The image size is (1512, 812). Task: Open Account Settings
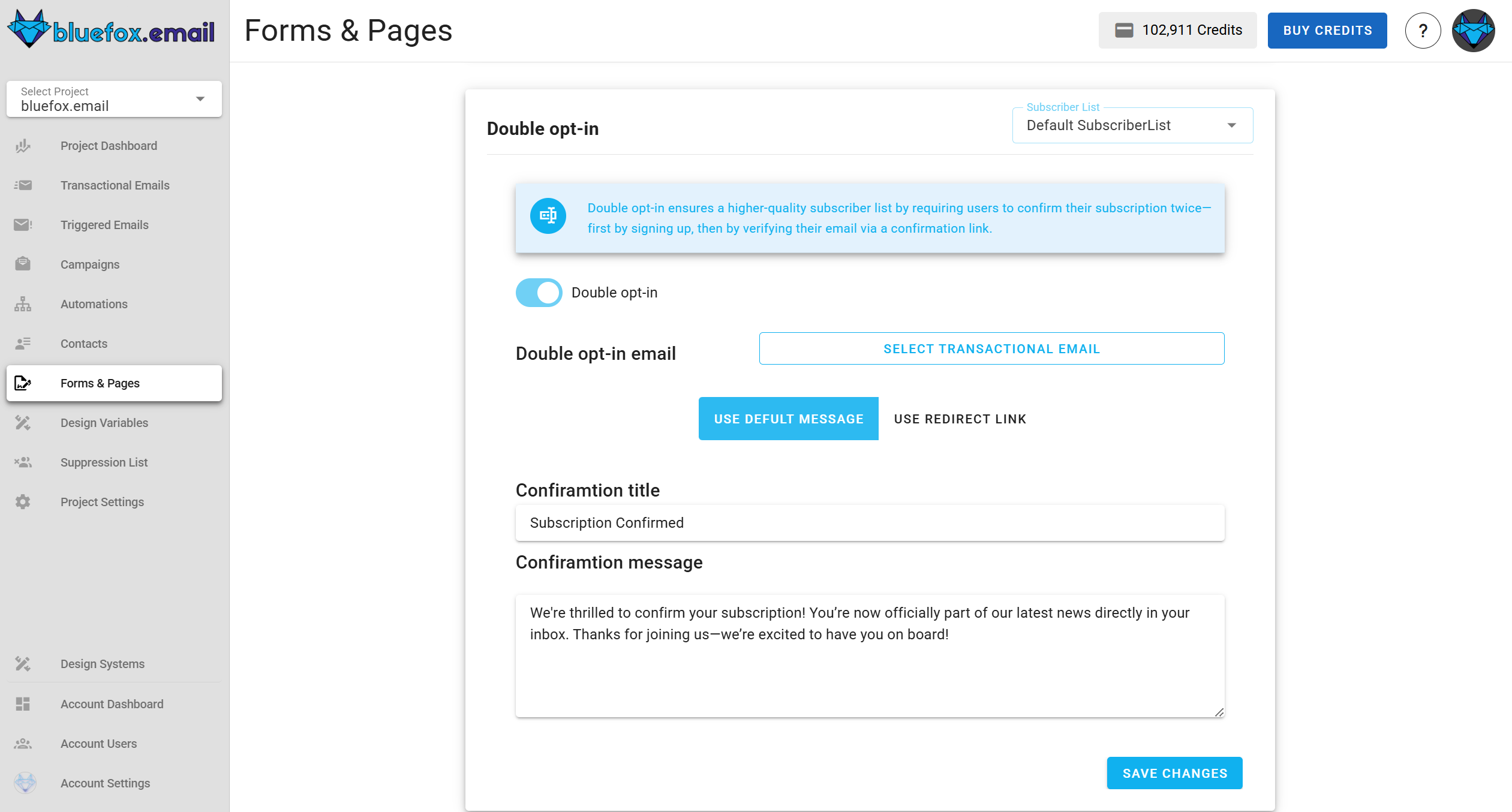click(x=114, y=783)
